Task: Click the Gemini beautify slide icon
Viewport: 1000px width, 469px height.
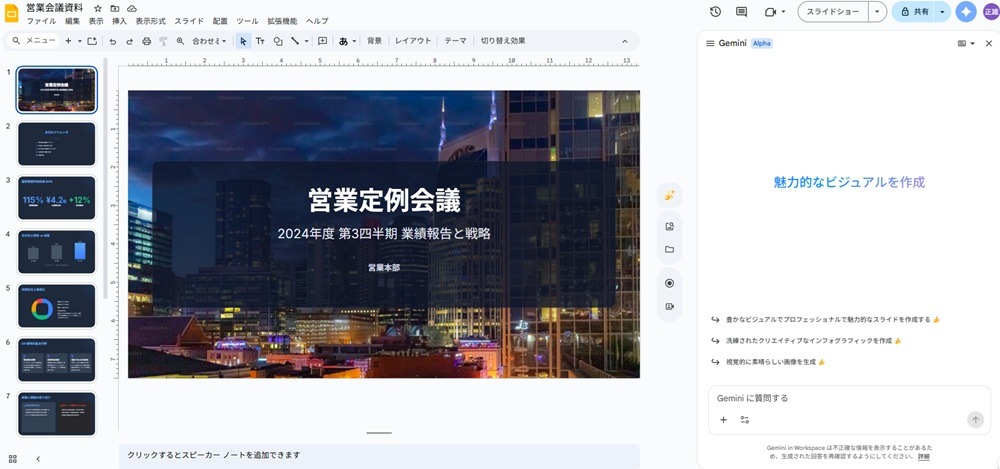Action: 669,196
